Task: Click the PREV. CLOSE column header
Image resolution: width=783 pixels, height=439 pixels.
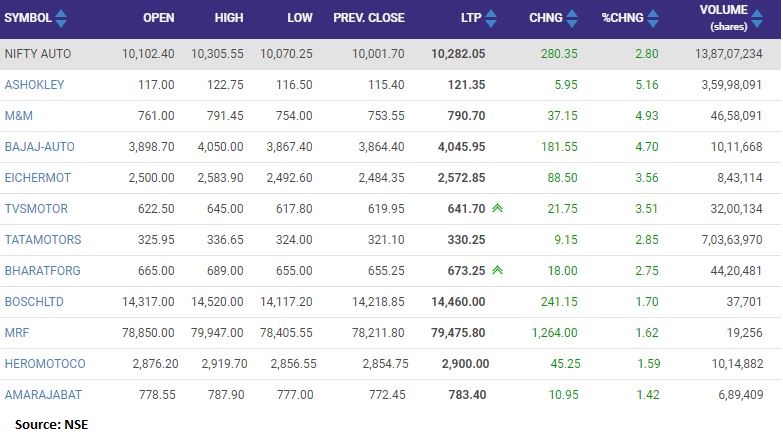Action: click(369, 18)
